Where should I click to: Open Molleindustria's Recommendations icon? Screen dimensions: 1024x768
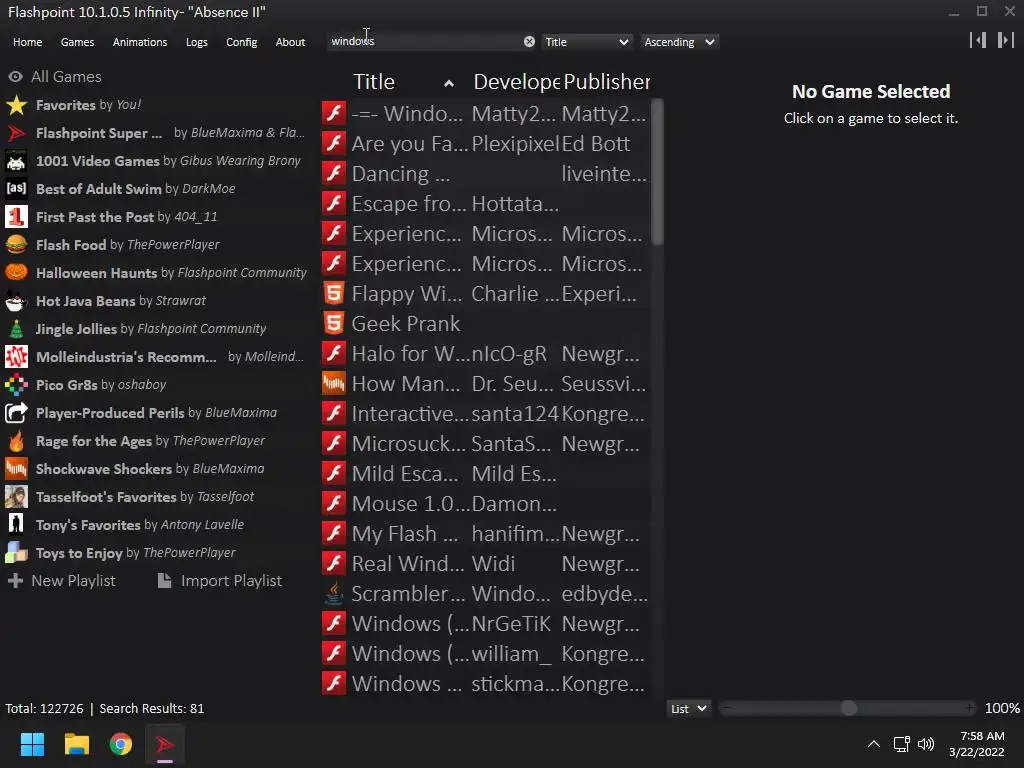(x=16, y=357)
